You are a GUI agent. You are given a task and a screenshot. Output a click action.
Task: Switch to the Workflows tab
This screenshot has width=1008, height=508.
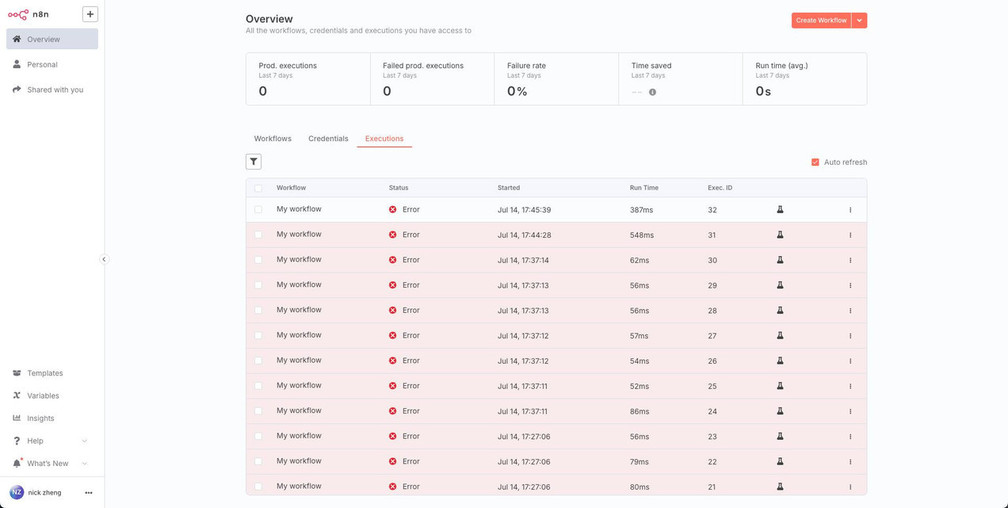pos(273,138)
